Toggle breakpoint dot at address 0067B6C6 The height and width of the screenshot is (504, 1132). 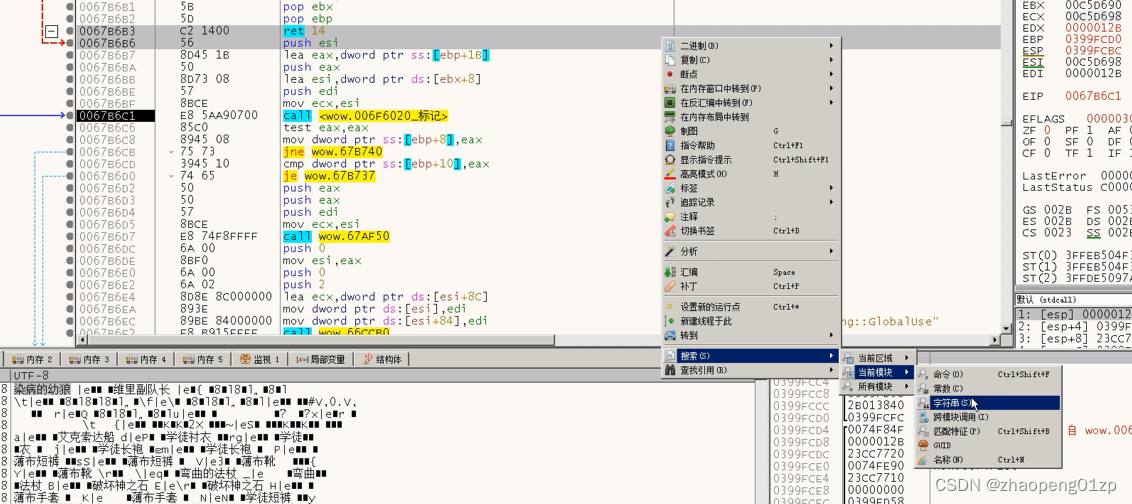click(69, 128)
